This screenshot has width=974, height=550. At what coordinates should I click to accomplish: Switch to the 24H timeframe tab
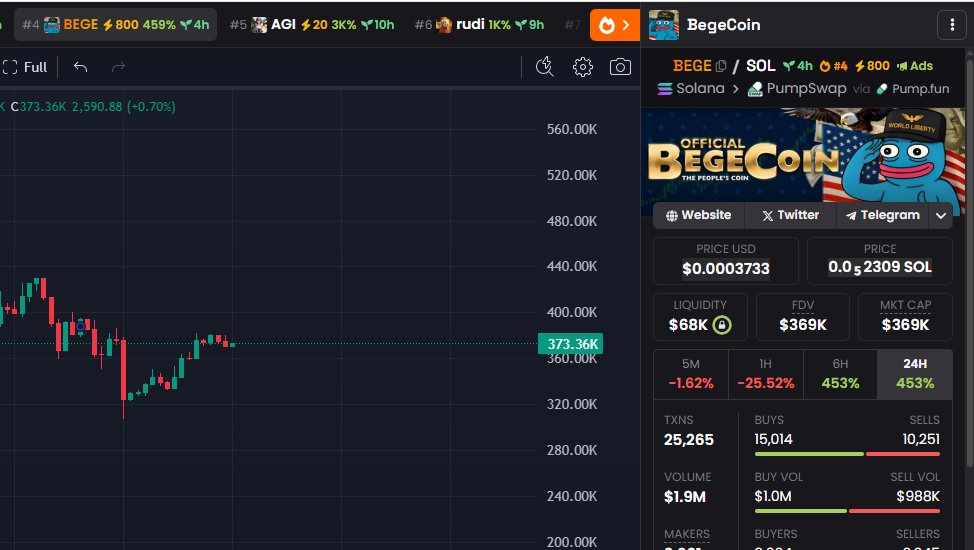click(x=914, y=374)
